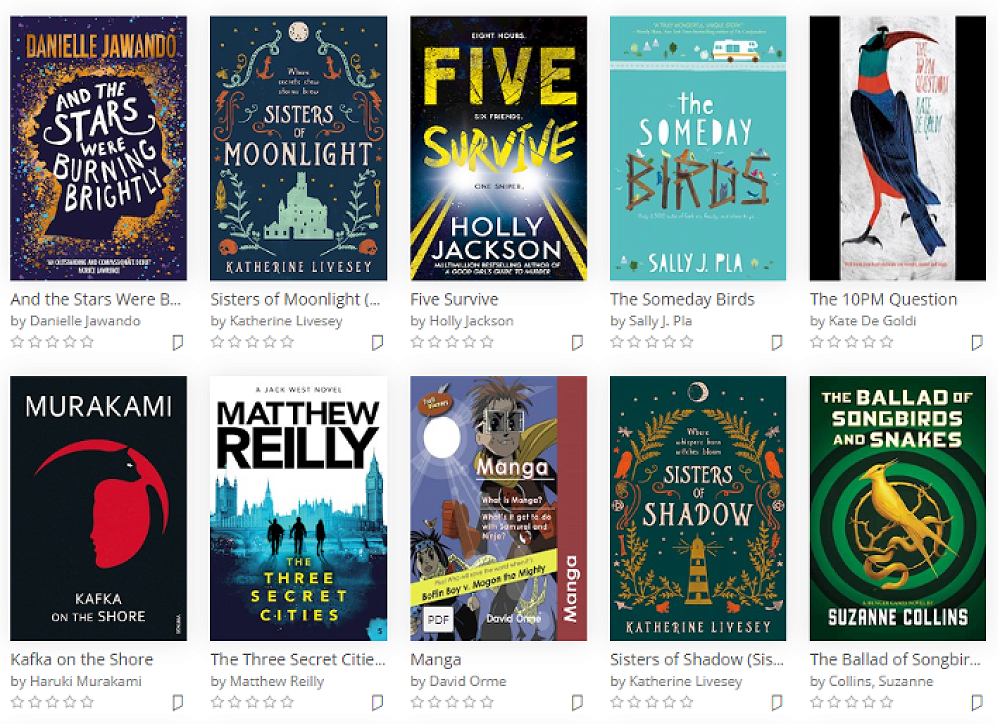Viewport: 1000px width, 724px height.
Task: Give Kafka on the Shore one star
Action: [x=17, y=702]
